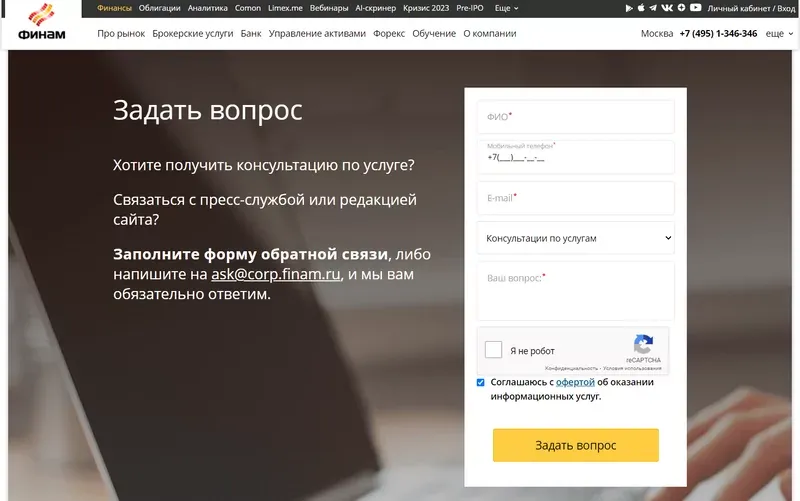Focus the E-mail input field
This screenshot has width=800, height=501.
pyautogui.click(x=576, y=198)
